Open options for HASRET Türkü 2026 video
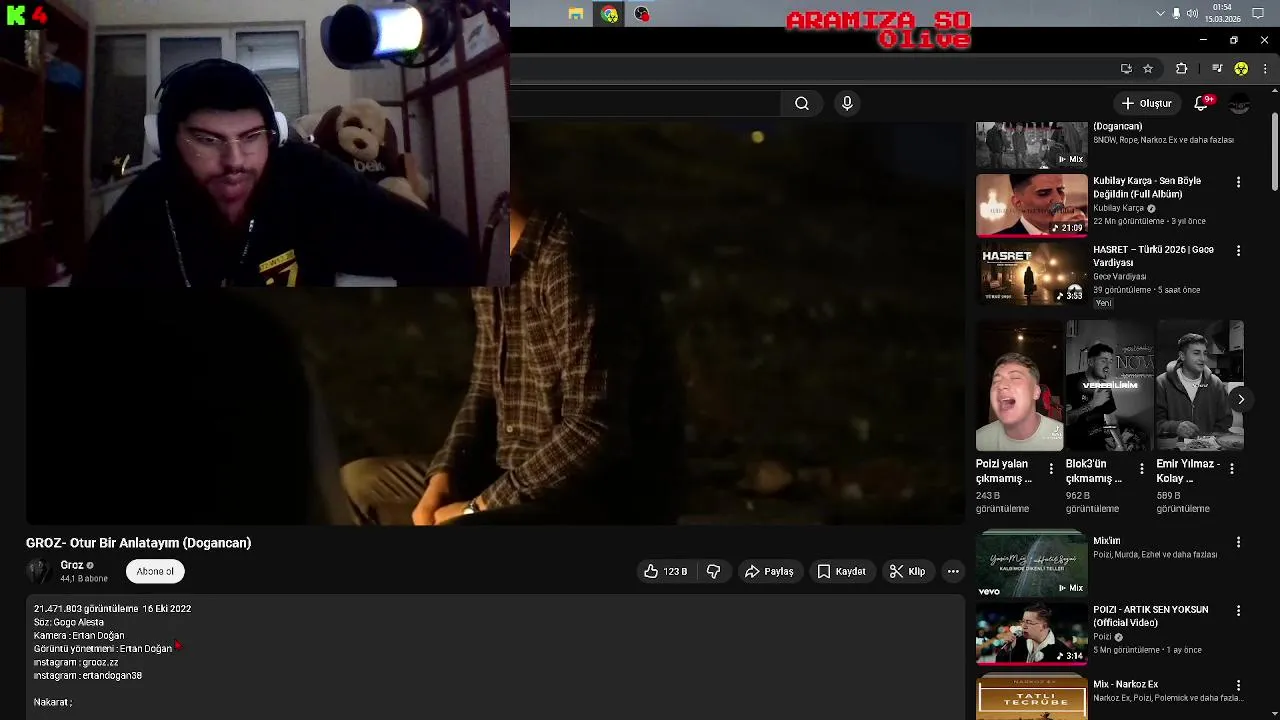Screen dimensions: 1280x720 [x=1238, y=251]
